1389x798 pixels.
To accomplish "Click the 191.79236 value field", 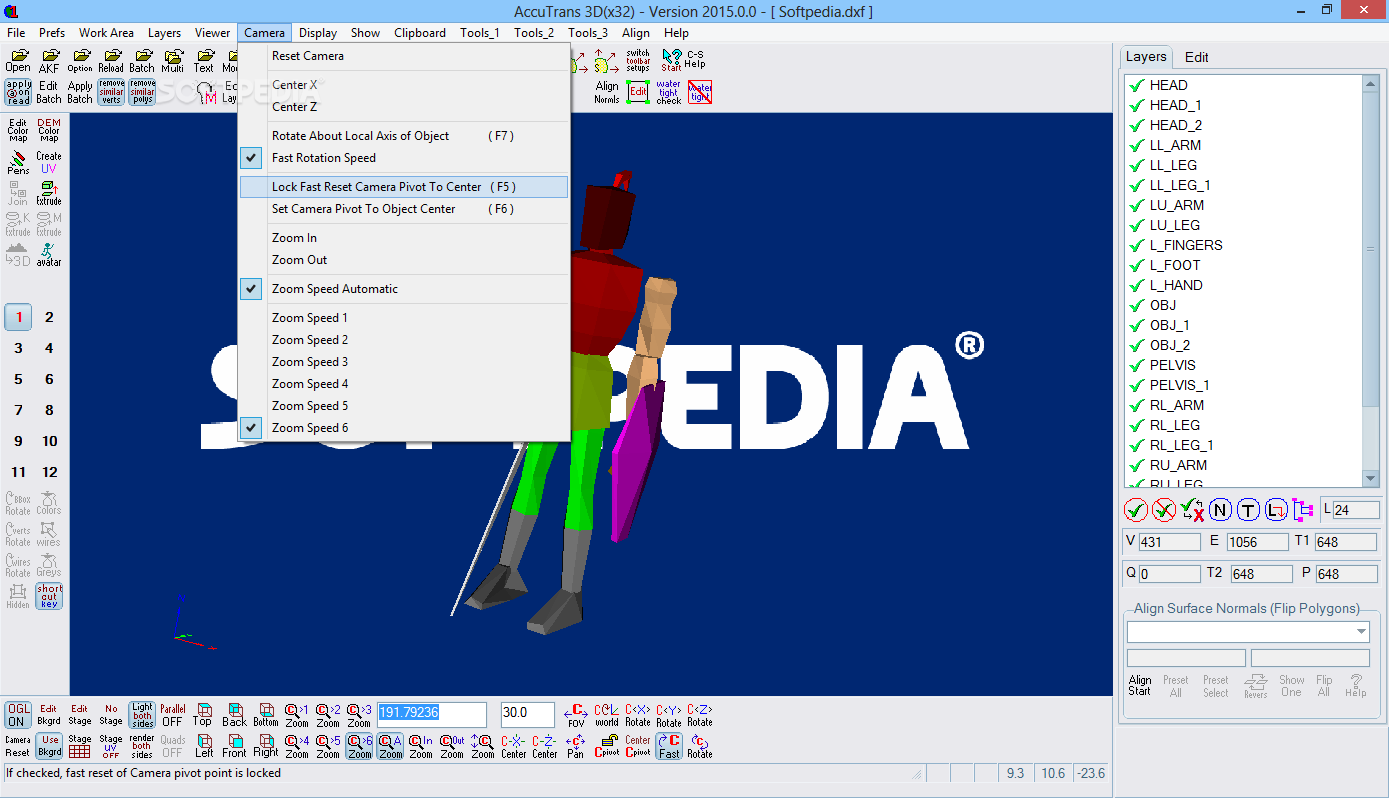I will point(431,715).
